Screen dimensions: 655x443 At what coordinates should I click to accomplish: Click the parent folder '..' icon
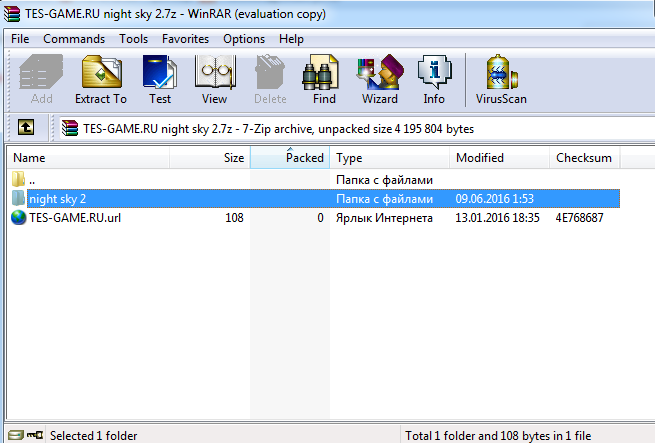coord(18,179)
